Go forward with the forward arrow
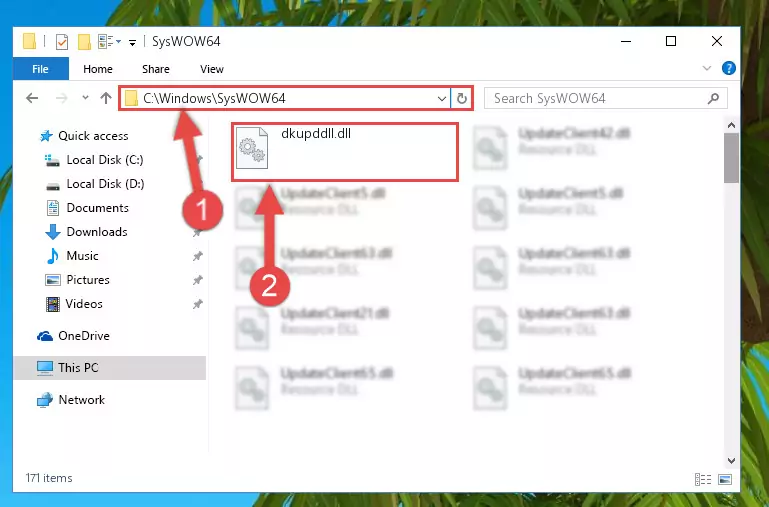769x507 pixels. pyautogui.click(x=61, y=98)
